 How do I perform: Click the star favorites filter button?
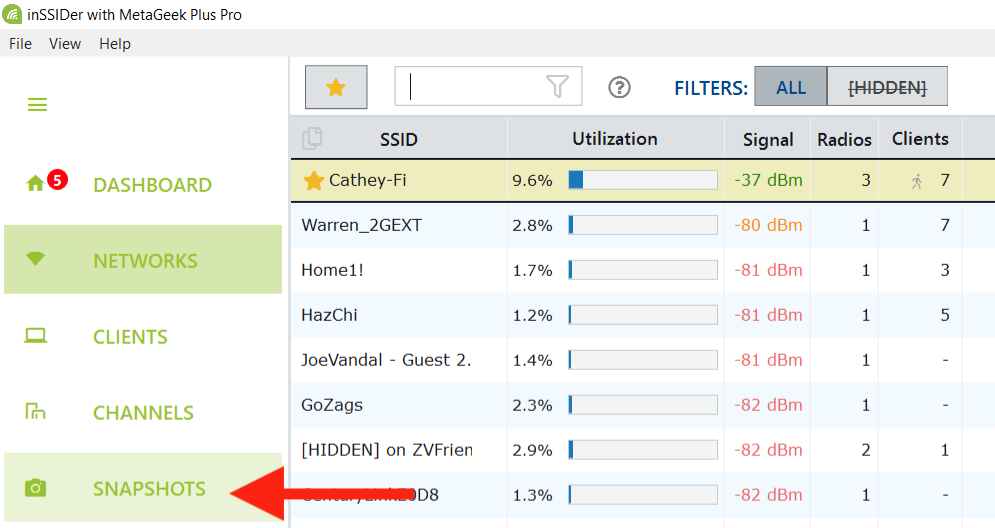(x=336, y=87)
